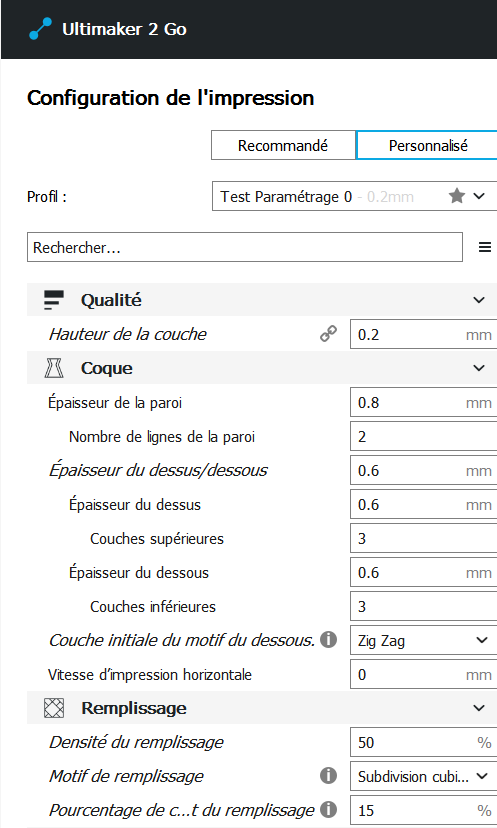The height and width of the screenshot is (828, 497).
Task: Click the star icon in the profile box
Action: click(x=456, y=196)
